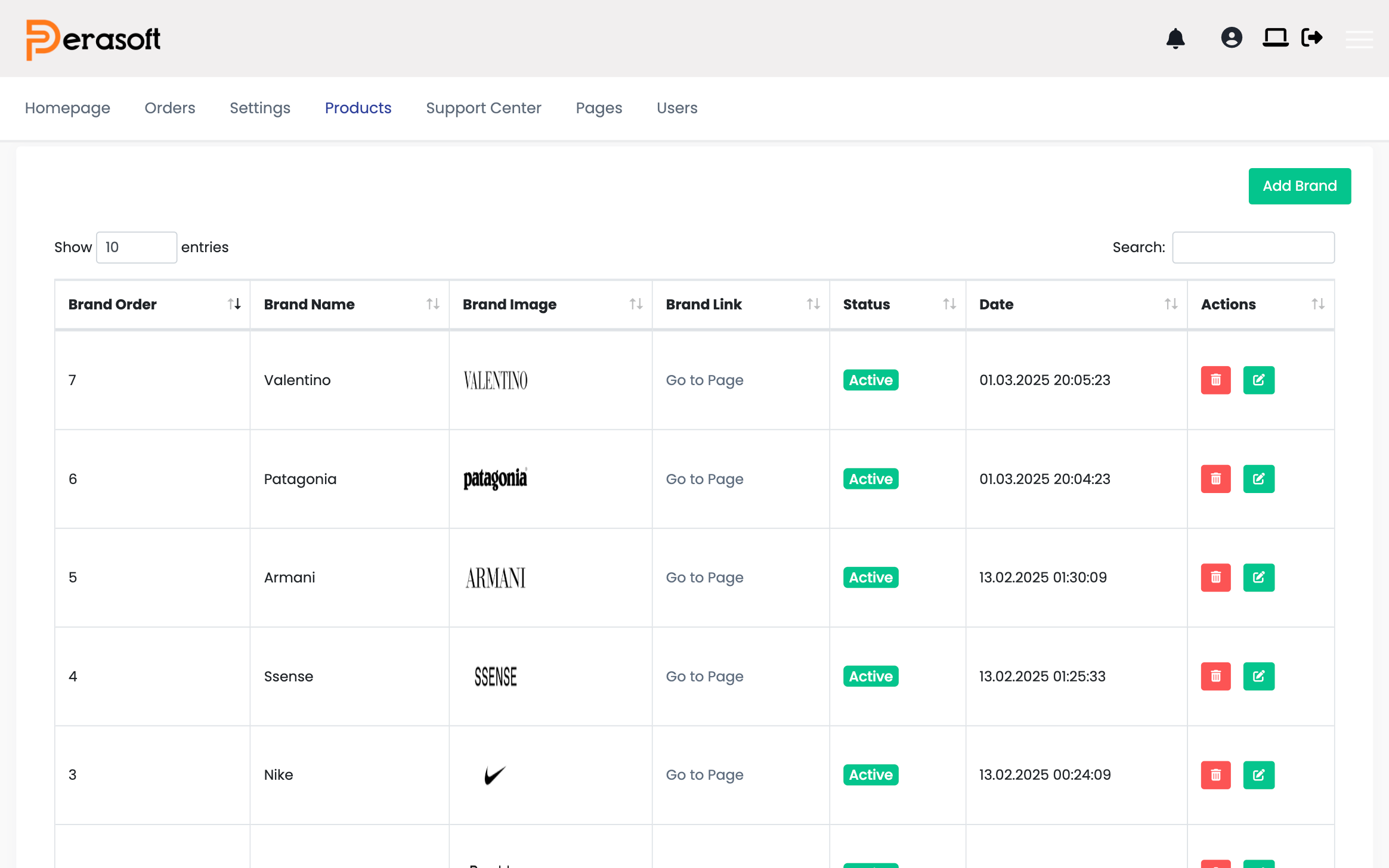Open the Show entries count dropdown
The width and height of the screenshot is (1389, 868).
pyautogui.click(x=137, y=247)
